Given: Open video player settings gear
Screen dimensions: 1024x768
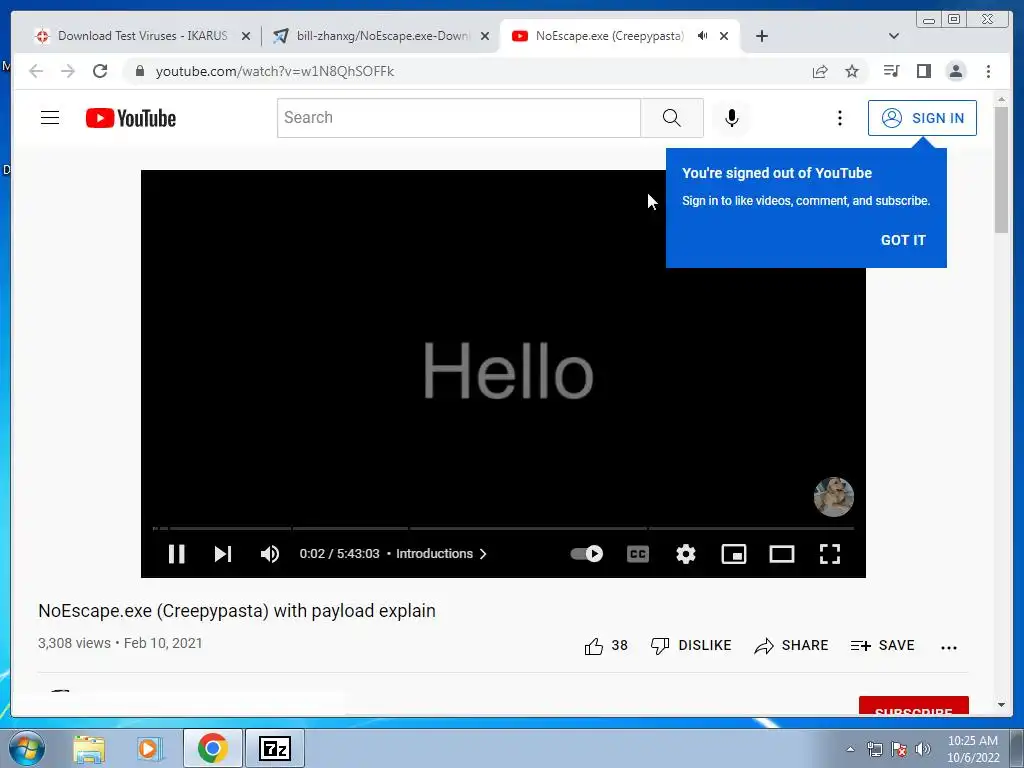Looking at the screenshot, I should pos(686,554).
